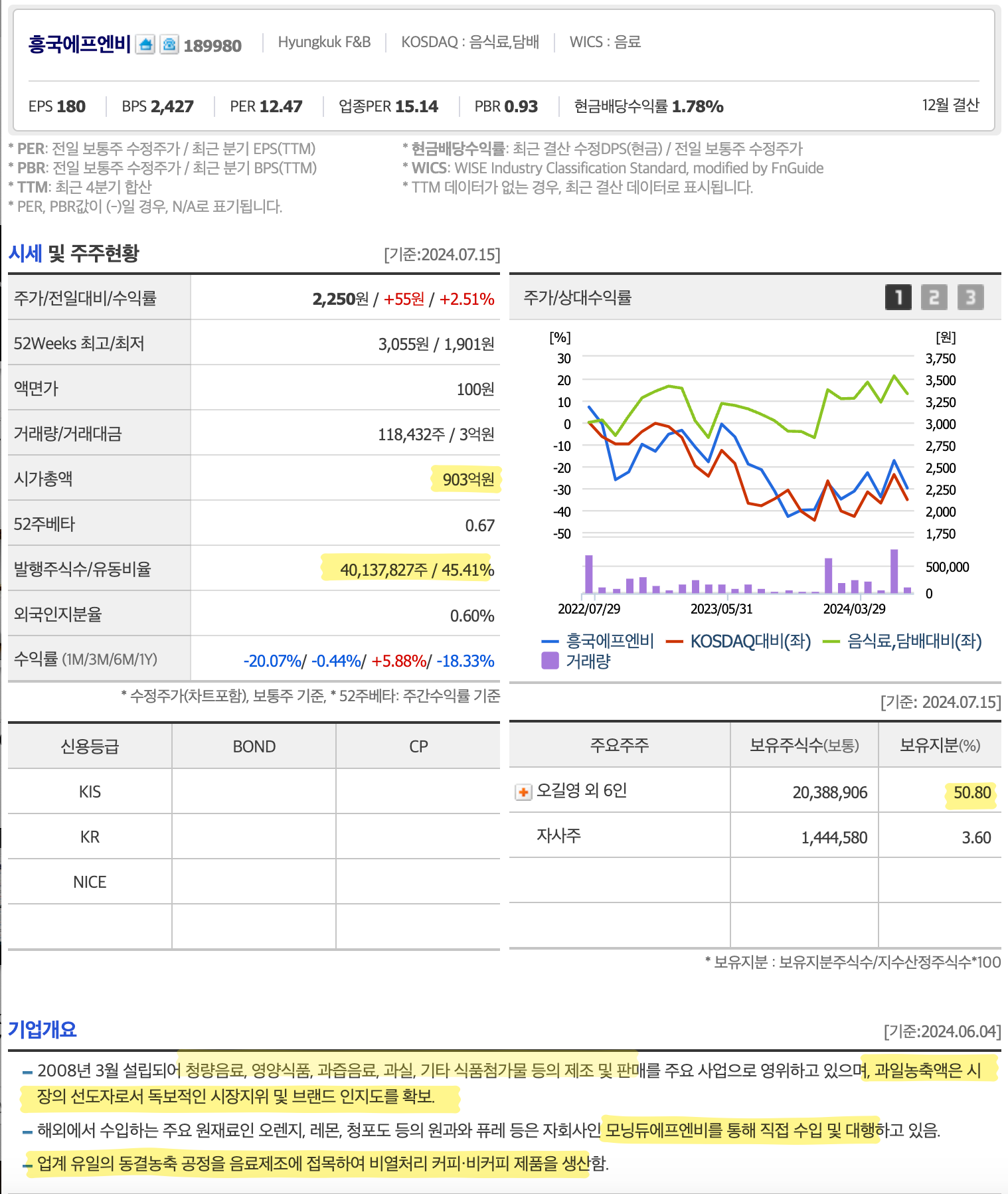Click the 액면가 100원 value

[475, 389]
